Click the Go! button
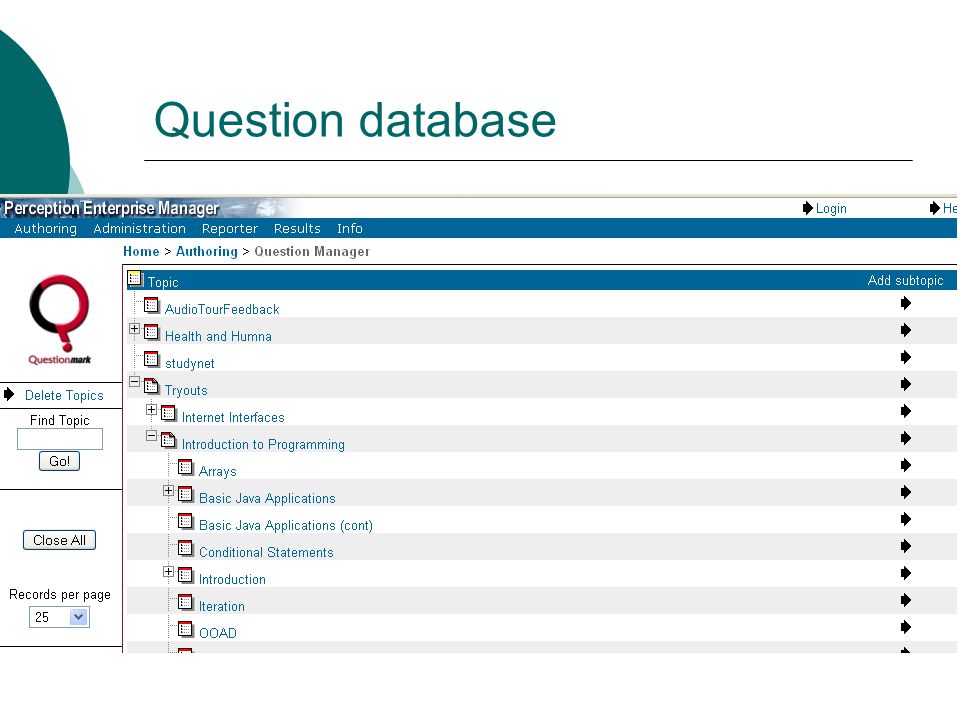This screenshot has height=720, width=960. tap(59, 461)
